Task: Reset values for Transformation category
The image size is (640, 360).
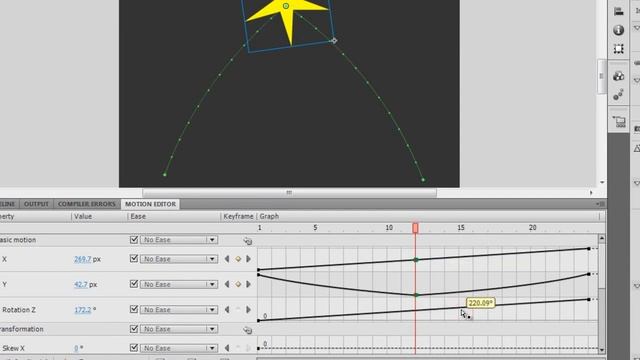Action: pos(247,329)
